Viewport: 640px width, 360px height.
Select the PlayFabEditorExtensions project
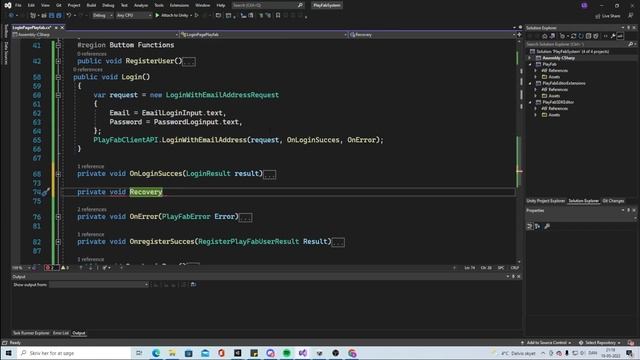(x=564, y=83)
